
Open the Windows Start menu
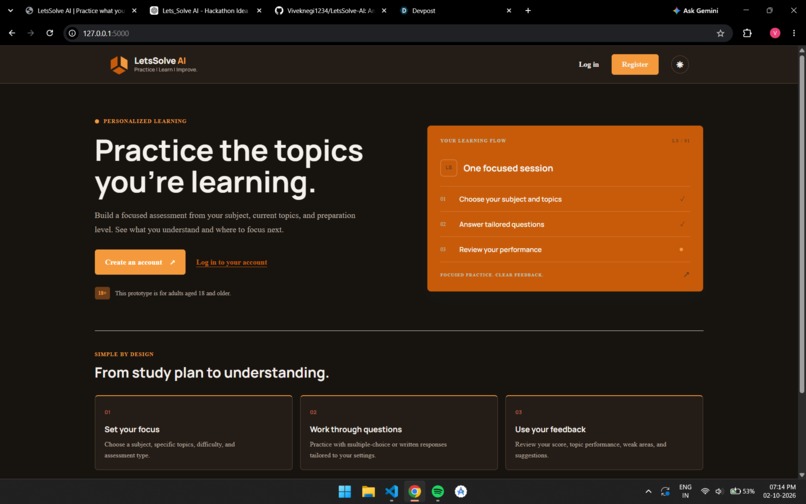(x=344, y=492)
